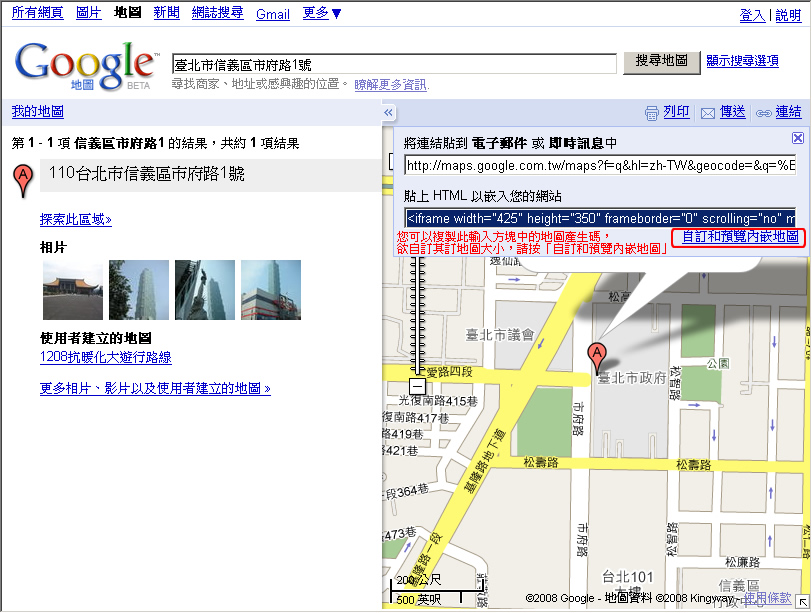The width and height of the screenshot is (812, 613).
Task: Open 新聞 in the top navigation
Action: point(166,12)
